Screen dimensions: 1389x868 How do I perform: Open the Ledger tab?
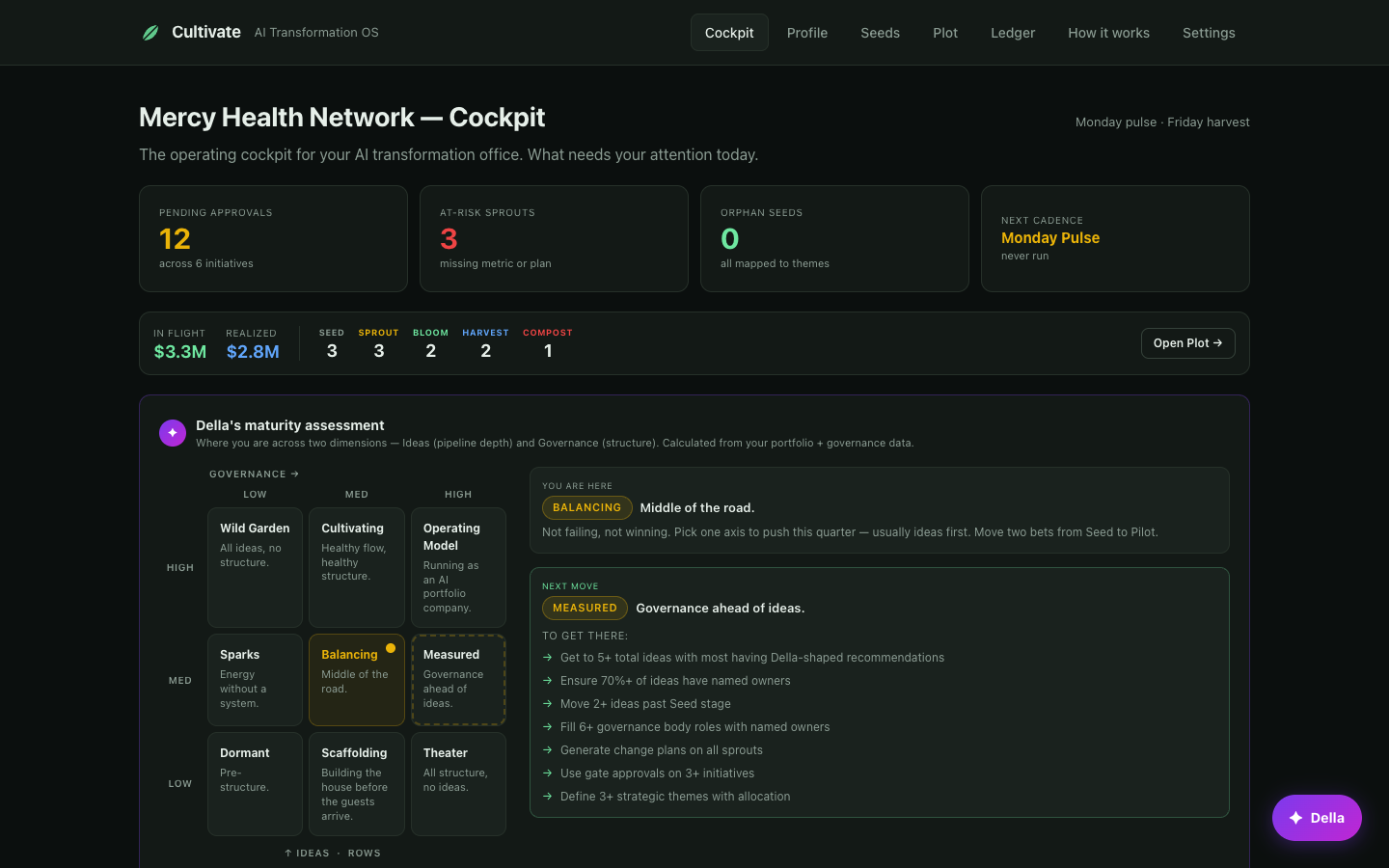[1013, 33]
